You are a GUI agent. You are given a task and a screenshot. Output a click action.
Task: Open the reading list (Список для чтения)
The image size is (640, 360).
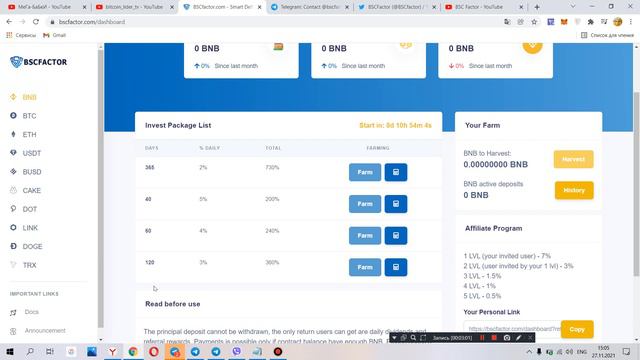pos(607,35)
